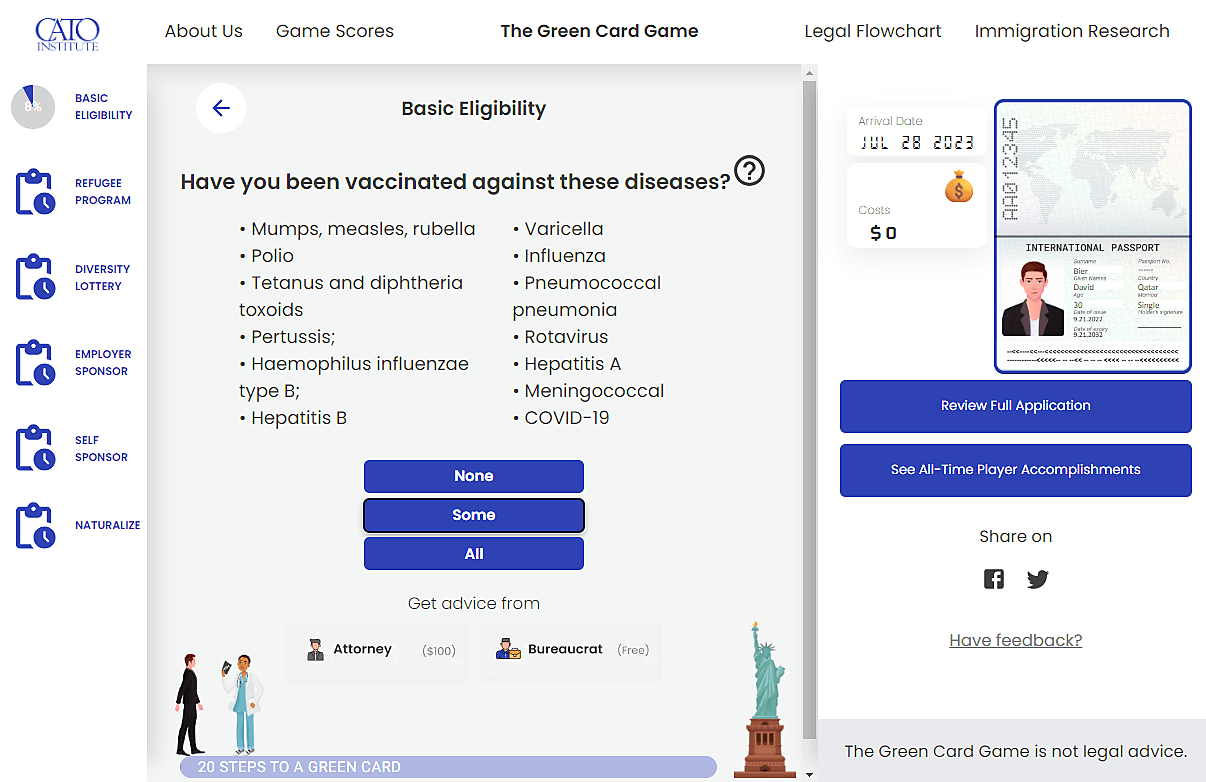
Task: Open the About Us menu
Action: tap(204, 31)
